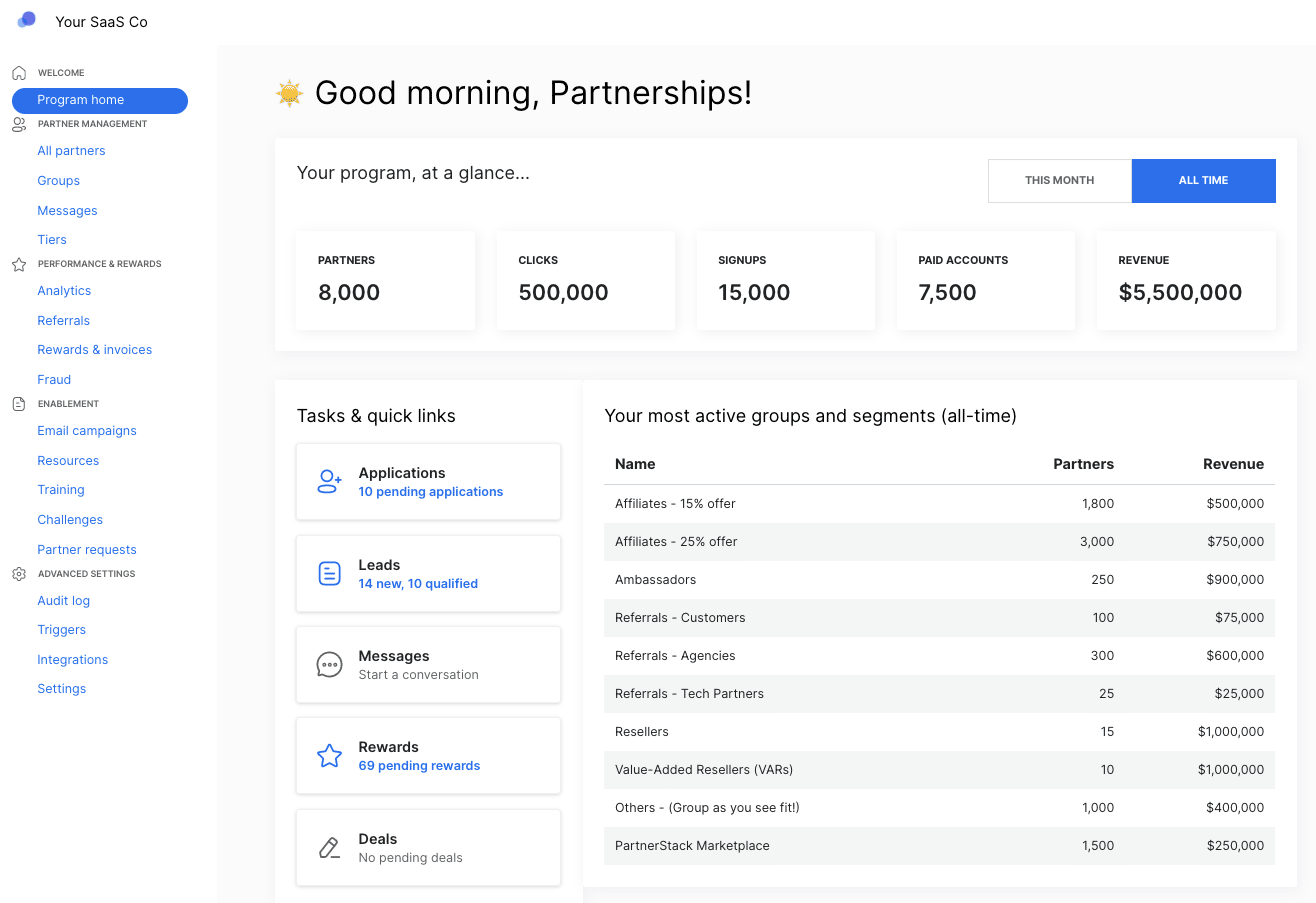Click the Messages speech bubble icon

click(x=329, y=664)
